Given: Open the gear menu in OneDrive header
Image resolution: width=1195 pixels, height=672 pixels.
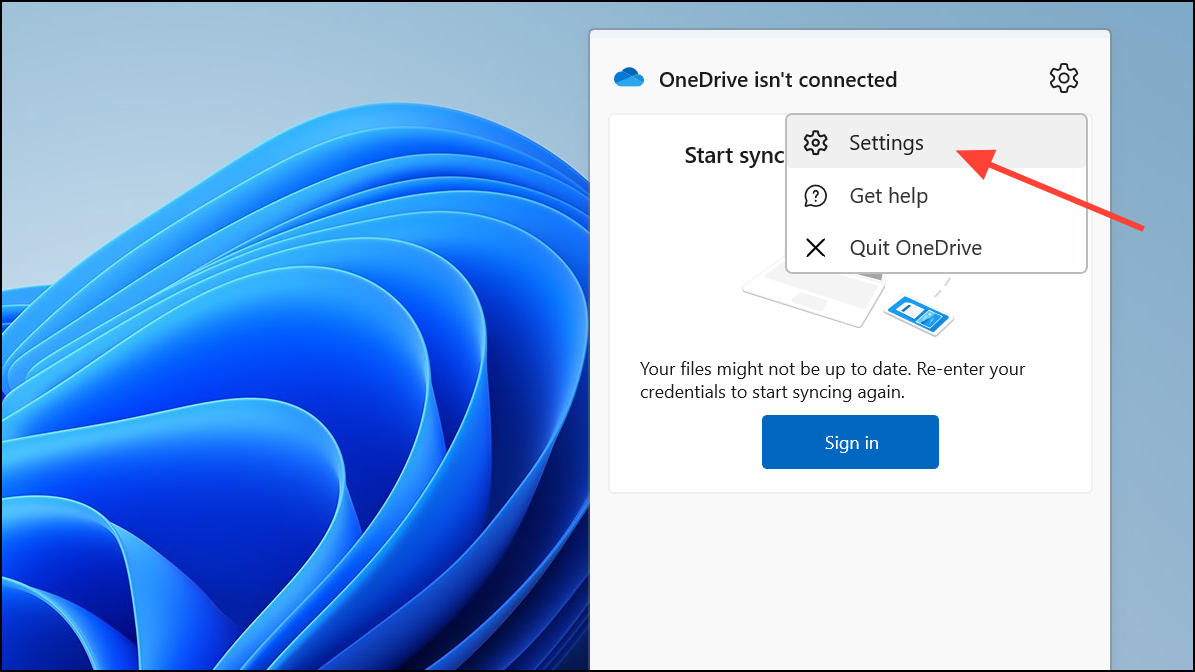Looking at the screenshot, I should pos(1063,78).
